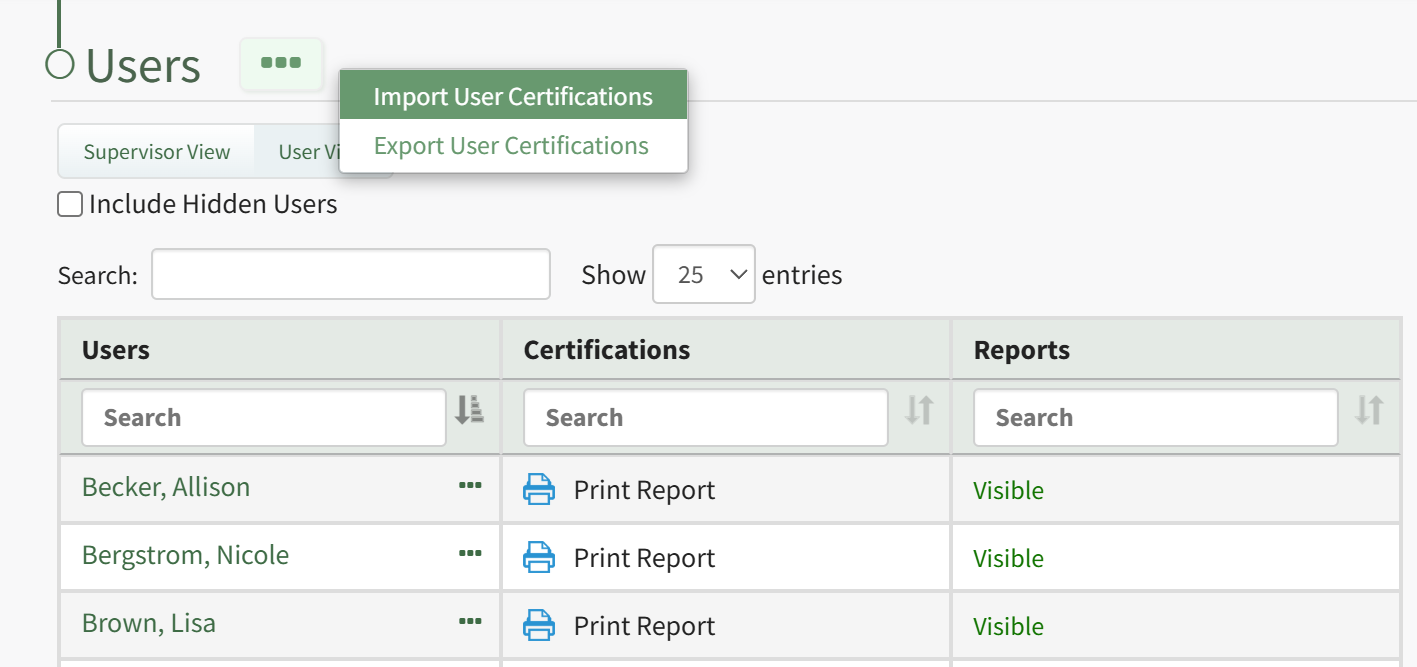Click printer icon for Becker, Allison
This screenshot has height=667, width=1417.
539,489
